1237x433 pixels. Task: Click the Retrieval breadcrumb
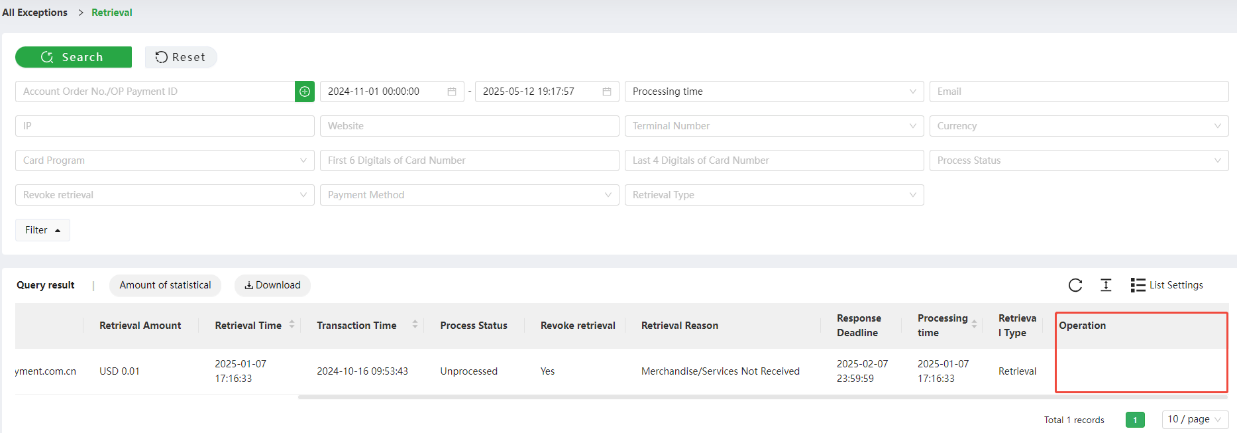[112, 12]
